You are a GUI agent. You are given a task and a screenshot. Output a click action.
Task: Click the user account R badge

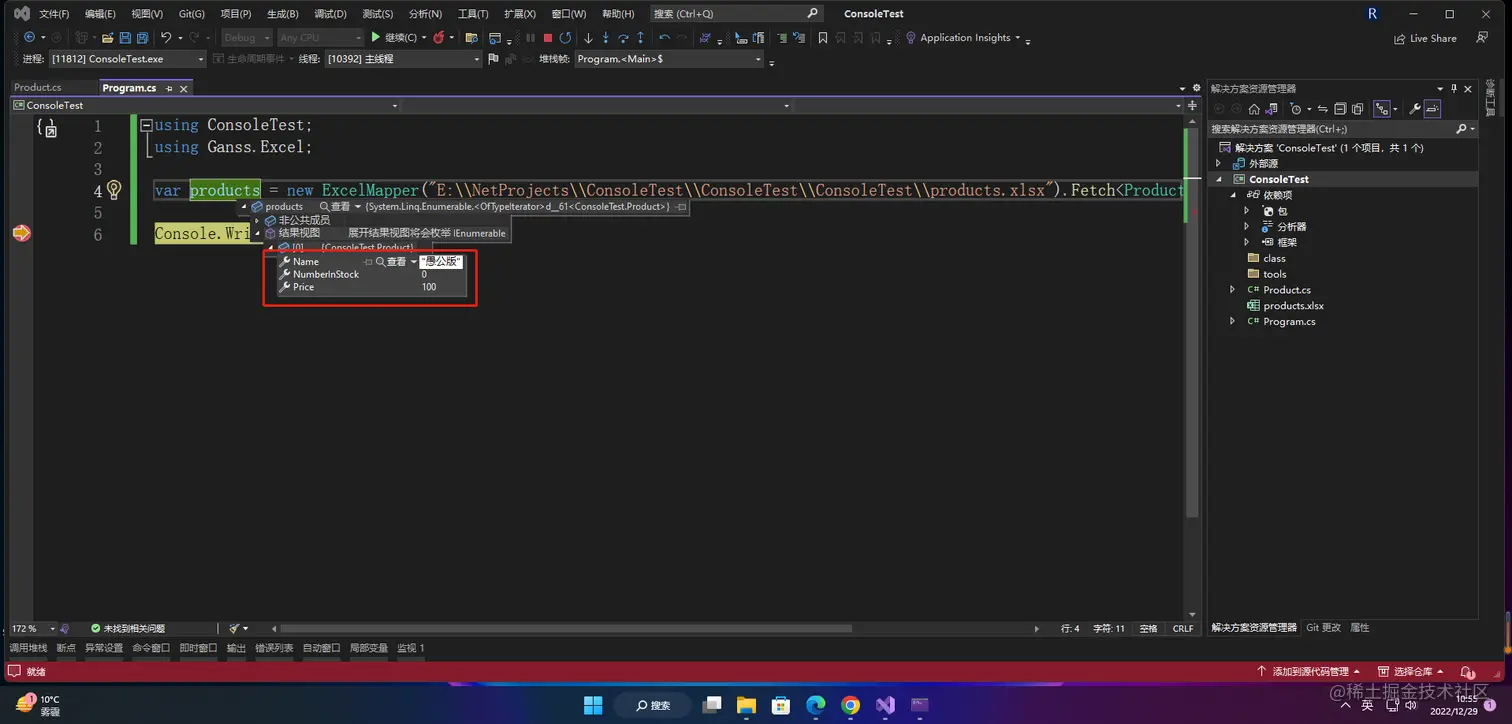(x=1372, y=14)
